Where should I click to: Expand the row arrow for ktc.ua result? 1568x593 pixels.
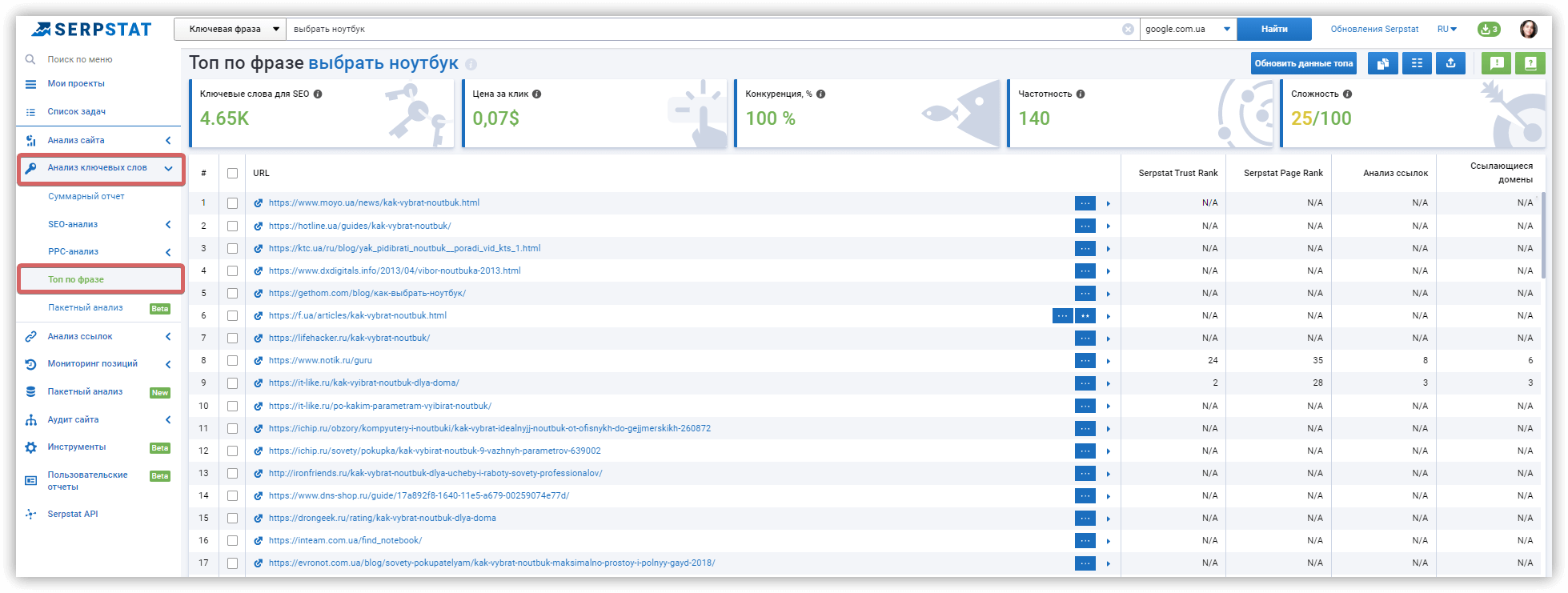click(x=1109, y=249)
